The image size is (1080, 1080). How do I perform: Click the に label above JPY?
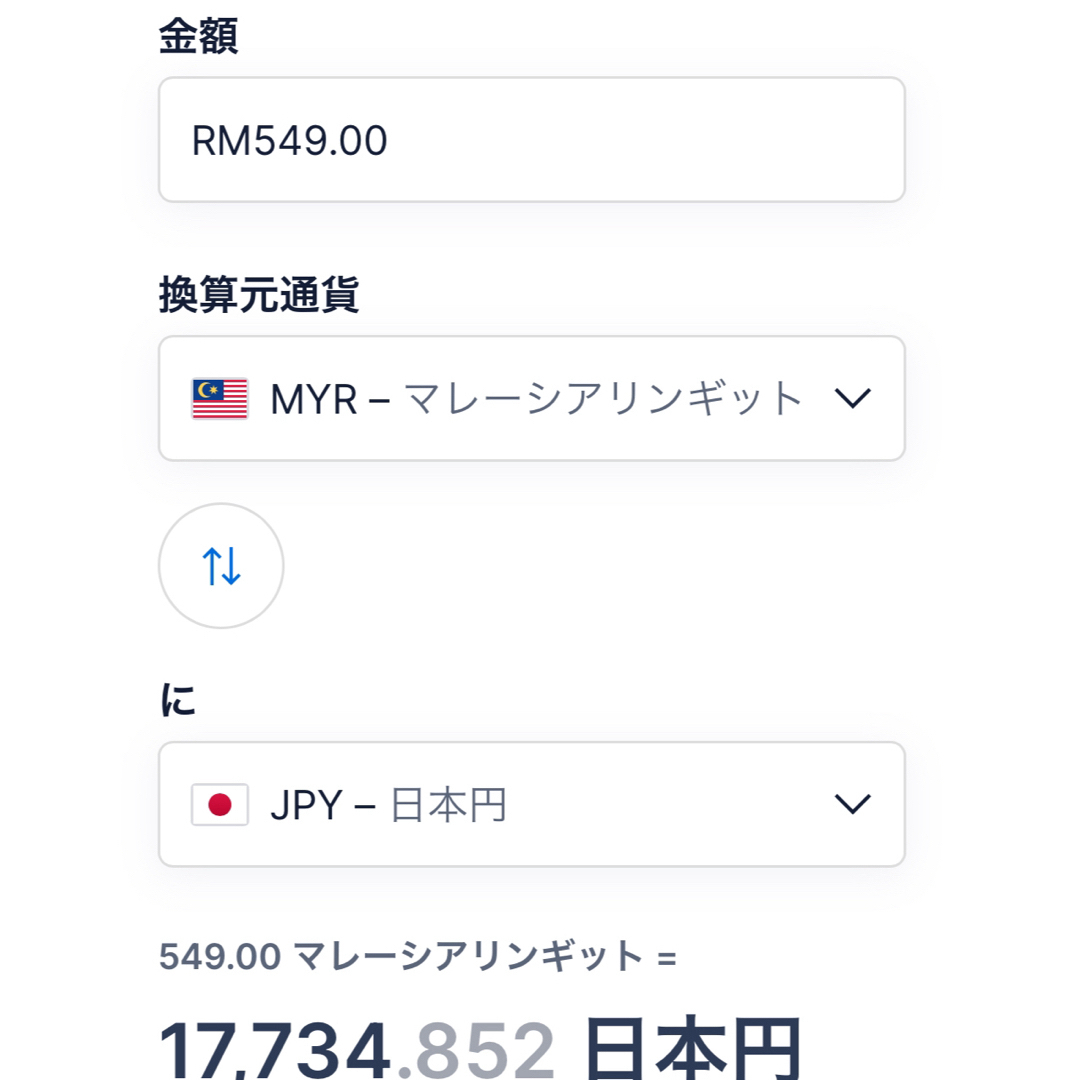pyautogui.click(x=178, y=700)
